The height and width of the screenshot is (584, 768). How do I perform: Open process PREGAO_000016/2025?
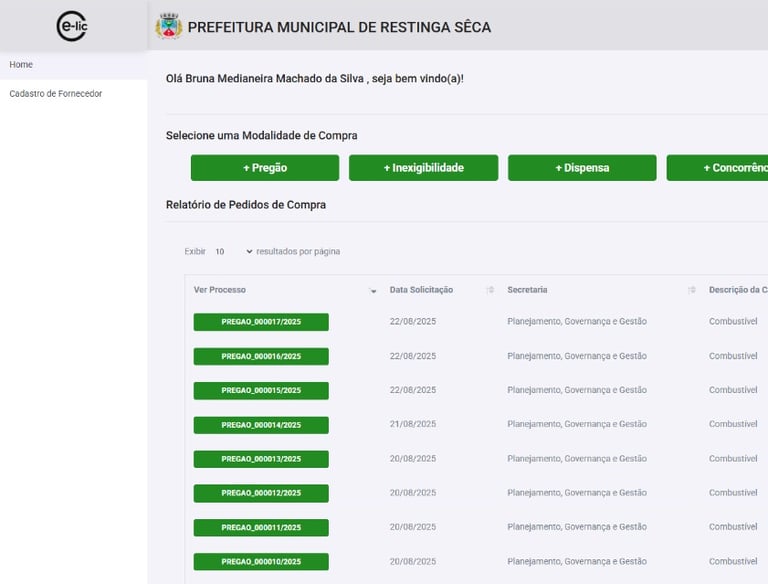tap(261, 356)
